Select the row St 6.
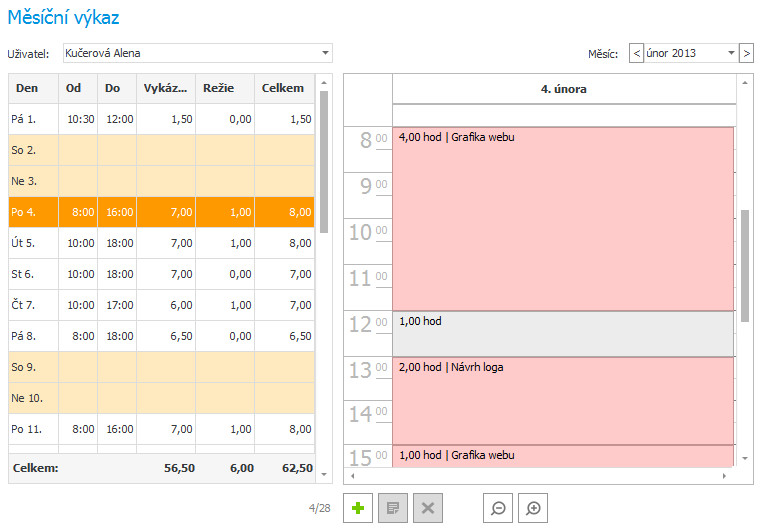This screenshot has width=762, height=531. [161, 274]
